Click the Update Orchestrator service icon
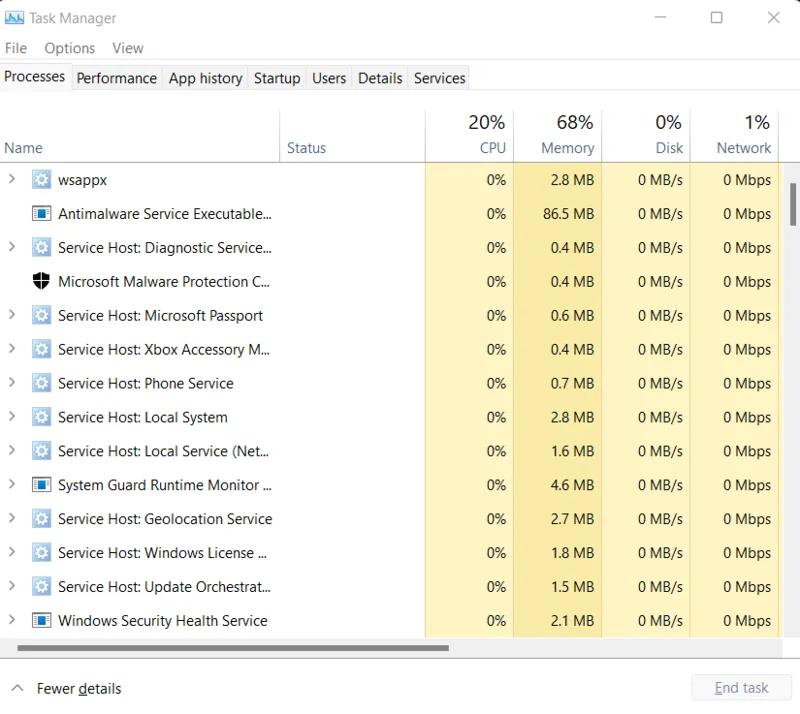800x714 pixels. (41, 586)
